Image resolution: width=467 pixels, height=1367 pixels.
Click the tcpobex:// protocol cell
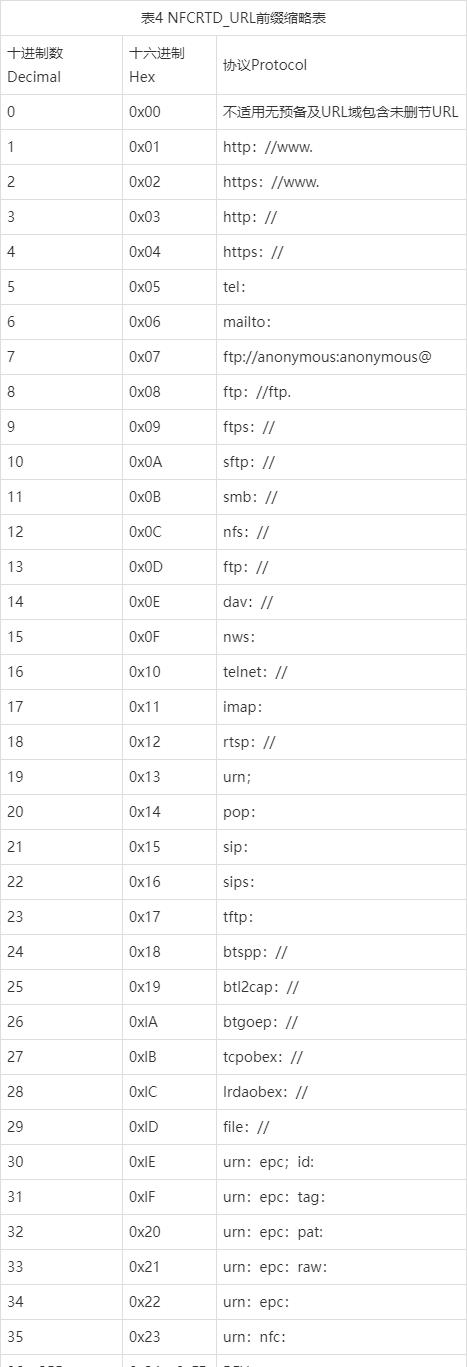click(341, 1057)
